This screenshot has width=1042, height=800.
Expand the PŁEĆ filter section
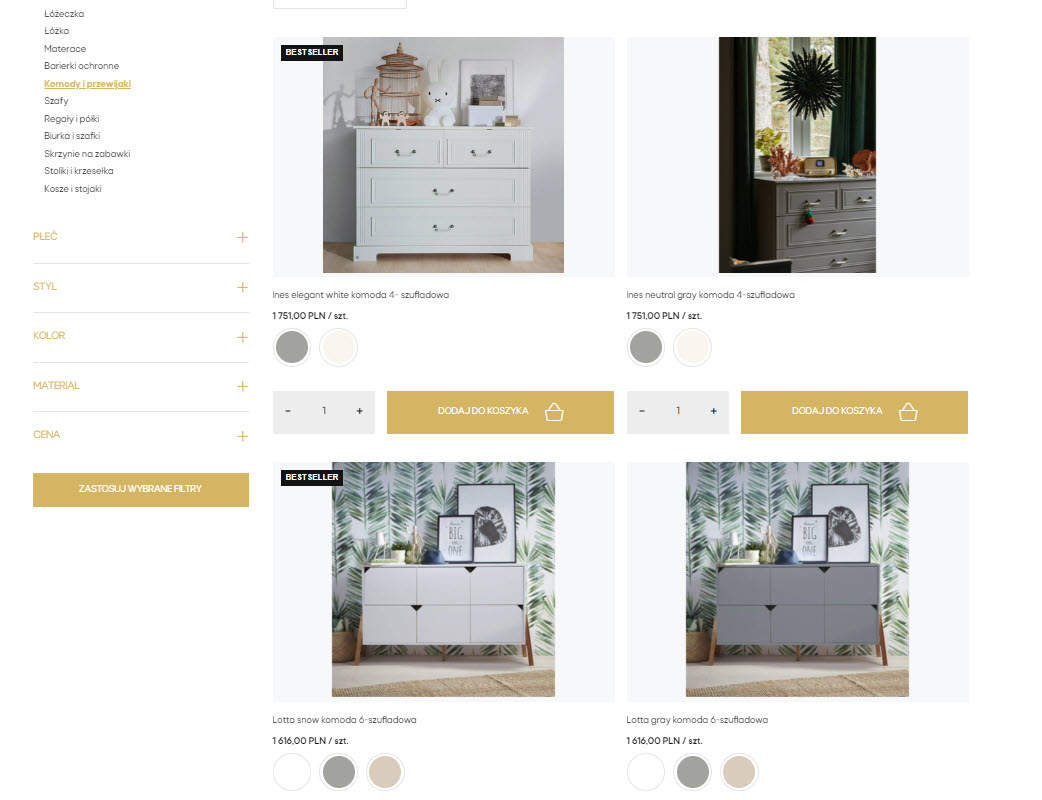pos(242,237)
